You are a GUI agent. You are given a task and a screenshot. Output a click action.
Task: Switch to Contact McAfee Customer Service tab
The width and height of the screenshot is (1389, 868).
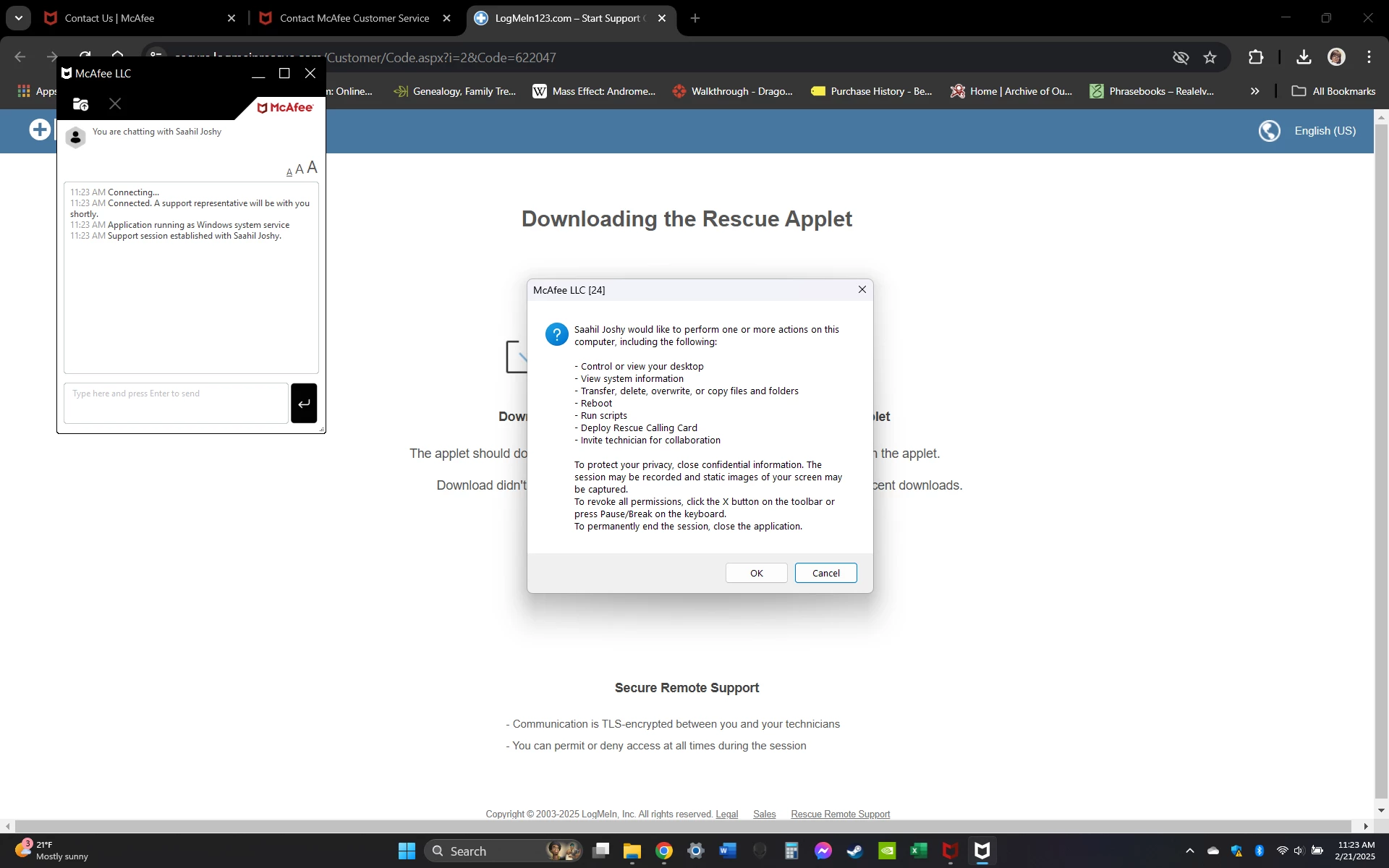pyautogui.click(x=354, y=18)
